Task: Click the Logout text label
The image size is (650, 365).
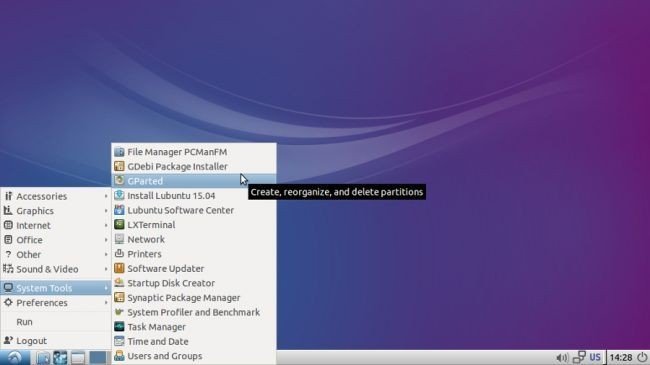Action: point(32,341)
